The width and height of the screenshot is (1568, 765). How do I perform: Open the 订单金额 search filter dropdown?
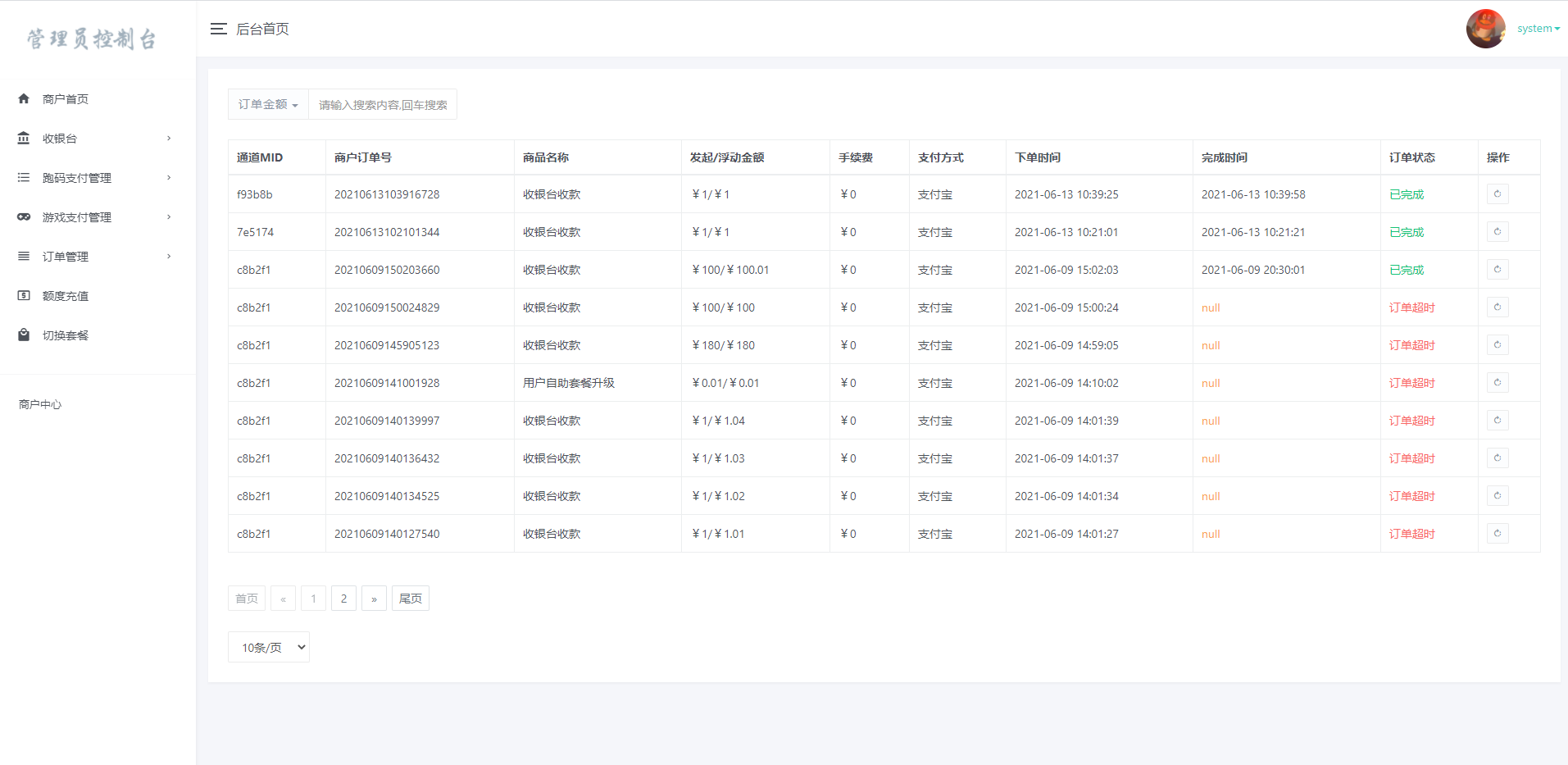pyautogui.click(x=268, y=104)
